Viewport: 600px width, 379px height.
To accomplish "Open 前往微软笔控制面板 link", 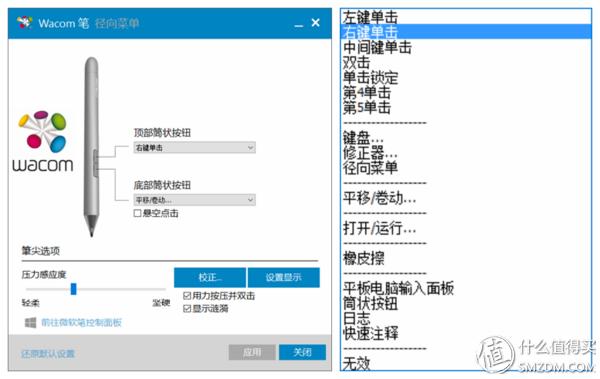I will [81, 322].
